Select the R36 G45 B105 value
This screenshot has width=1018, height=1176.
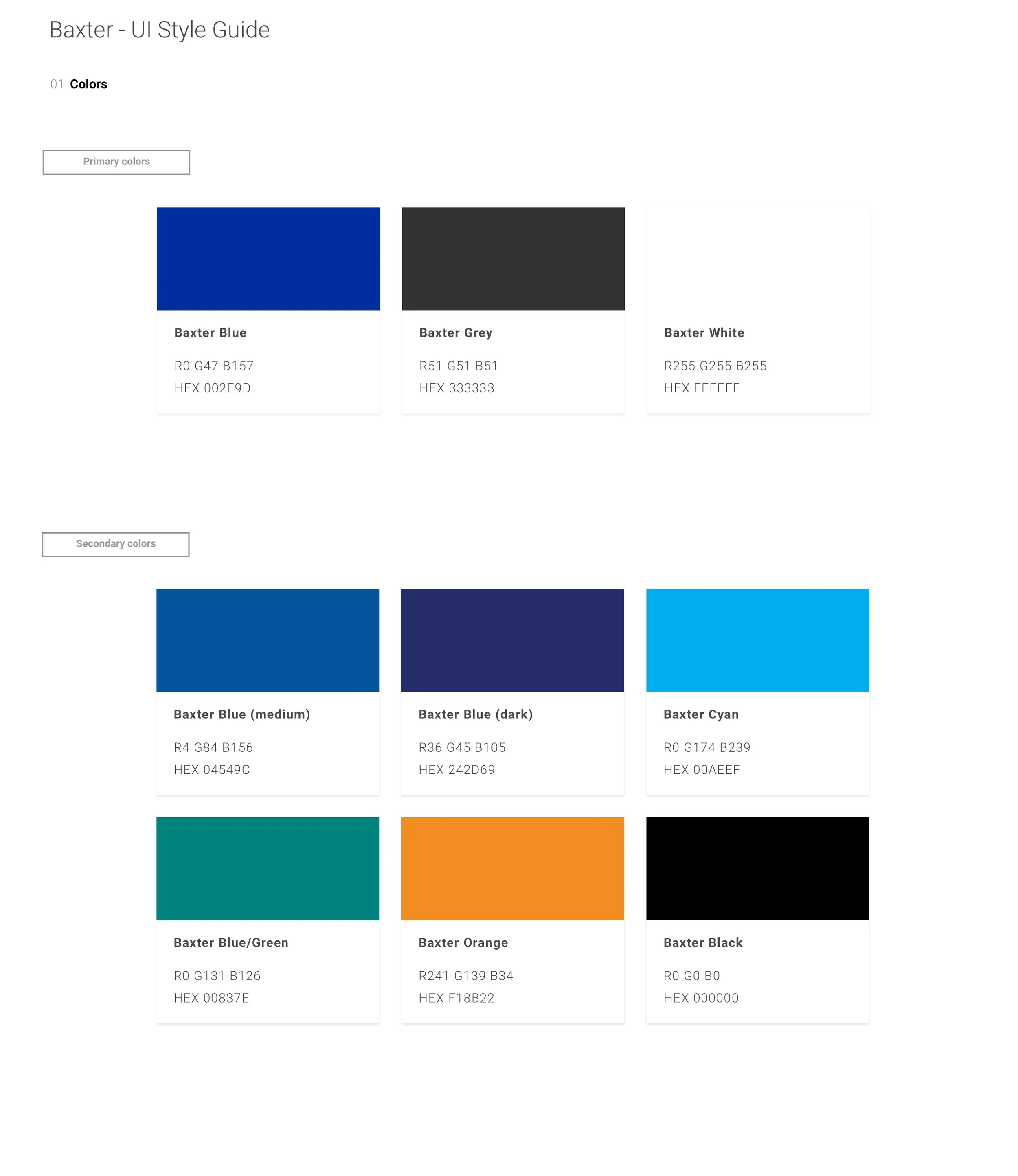point(462,747)
